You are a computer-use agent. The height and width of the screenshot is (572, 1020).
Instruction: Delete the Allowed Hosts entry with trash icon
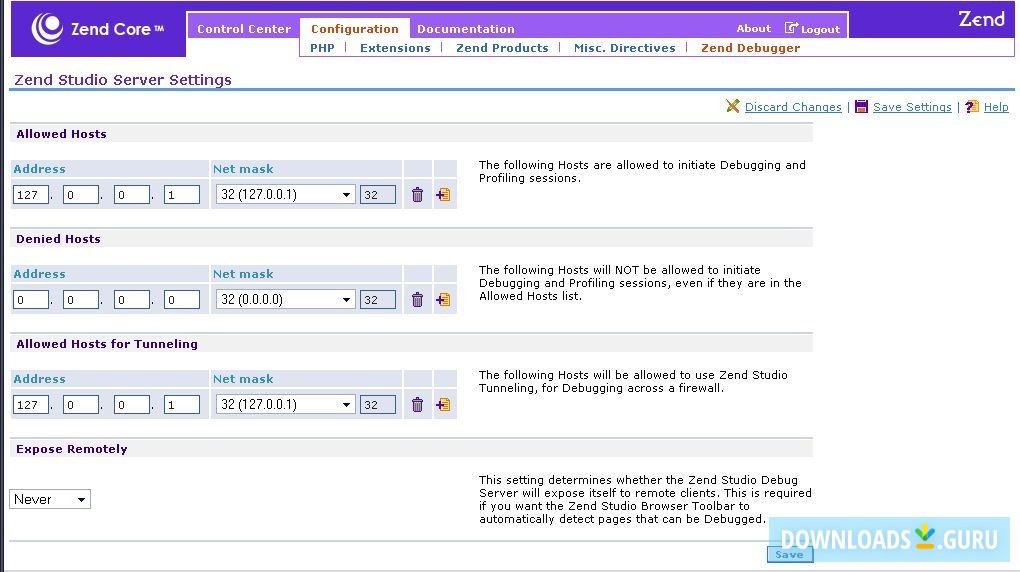pos(418,195)
